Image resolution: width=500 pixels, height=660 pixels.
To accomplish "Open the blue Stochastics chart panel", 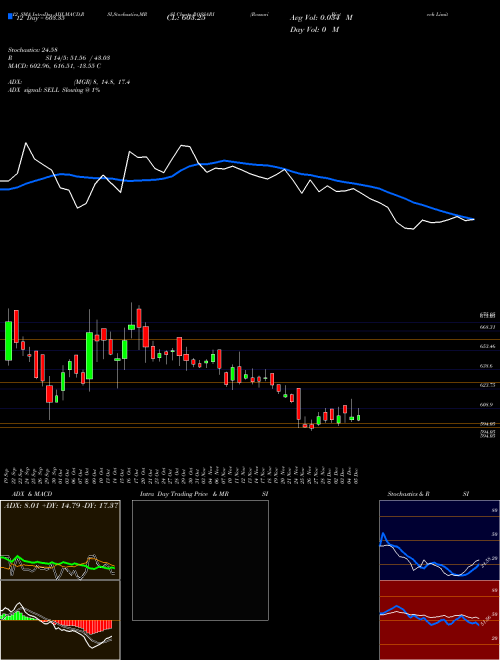I will (x=439, y=540).
